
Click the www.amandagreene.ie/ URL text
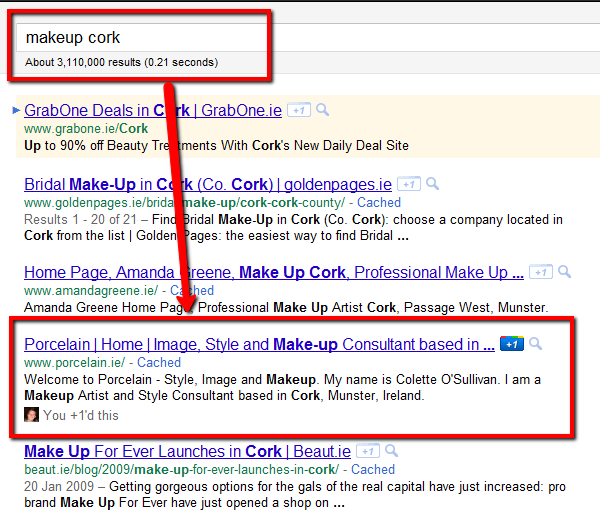pyautogui.click(x=91, y=291)
